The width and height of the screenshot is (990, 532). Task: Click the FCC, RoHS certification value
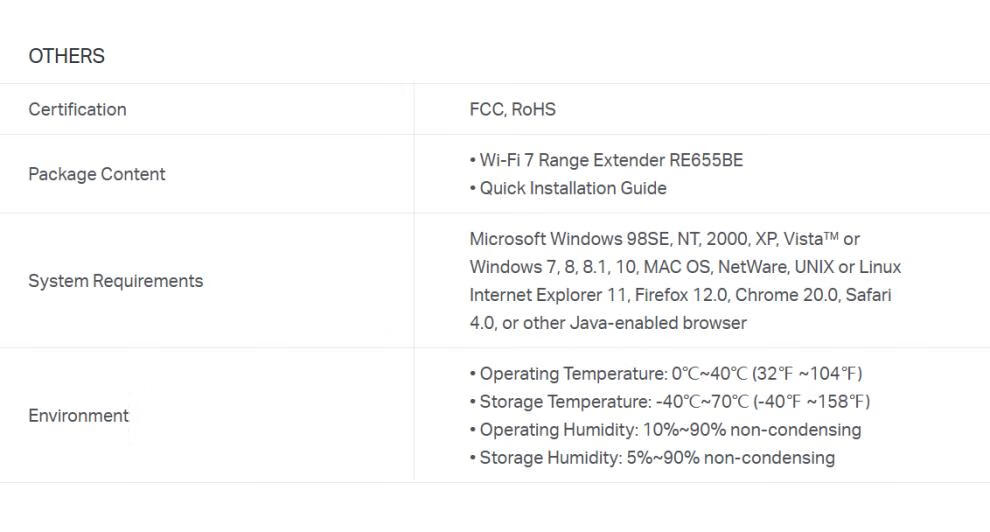[x=513, y=109]
